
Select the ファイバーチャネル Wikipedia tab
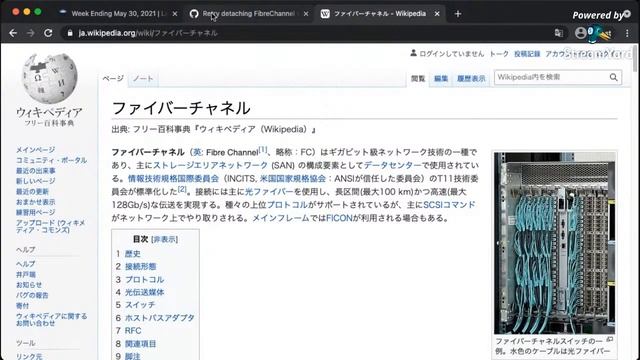tap(380, 14)
